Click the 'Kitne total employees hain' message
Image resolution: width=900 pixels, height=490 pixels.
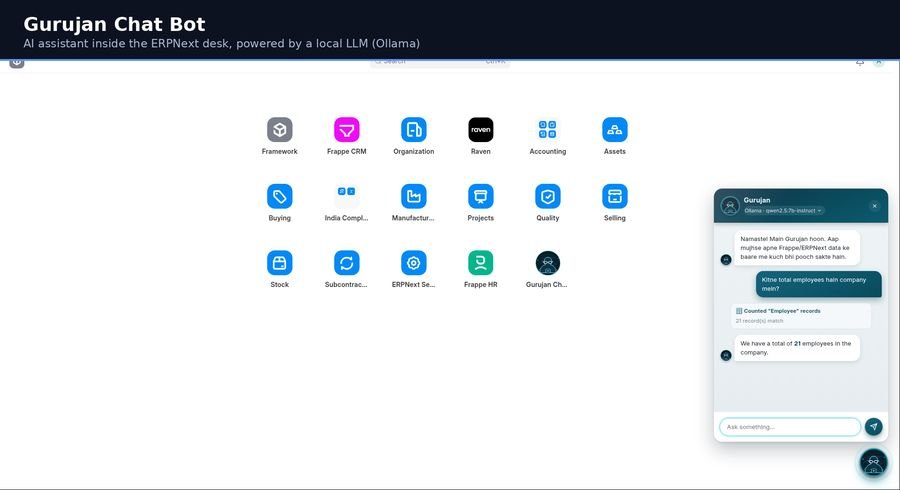coord(818,284)
